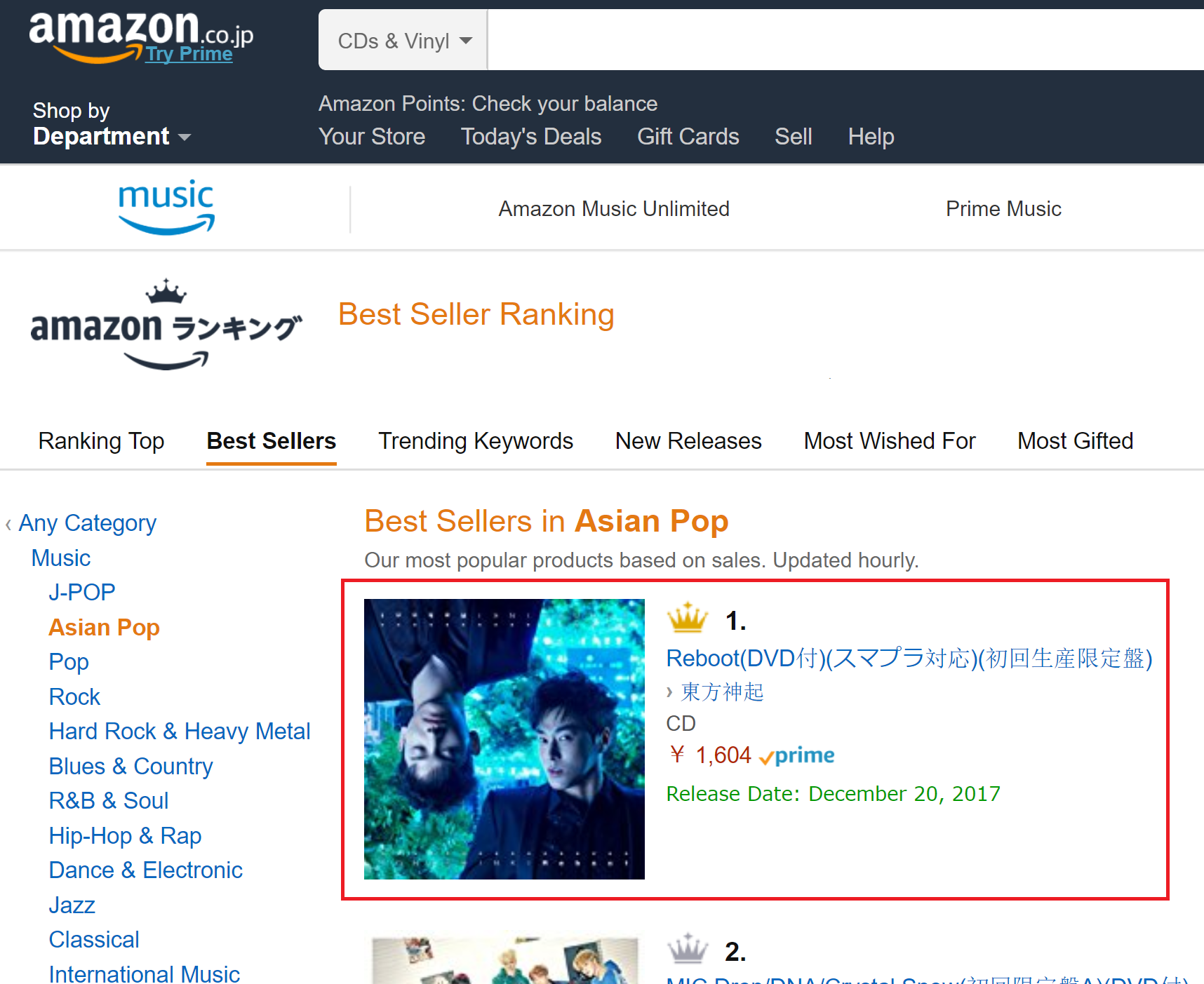Image resolution: width=1204 pixels, height=984 pixels.
Task: Open the CDs & Vinyl search category dropdown
Action: pyautogui.click(x=403, y=41)
